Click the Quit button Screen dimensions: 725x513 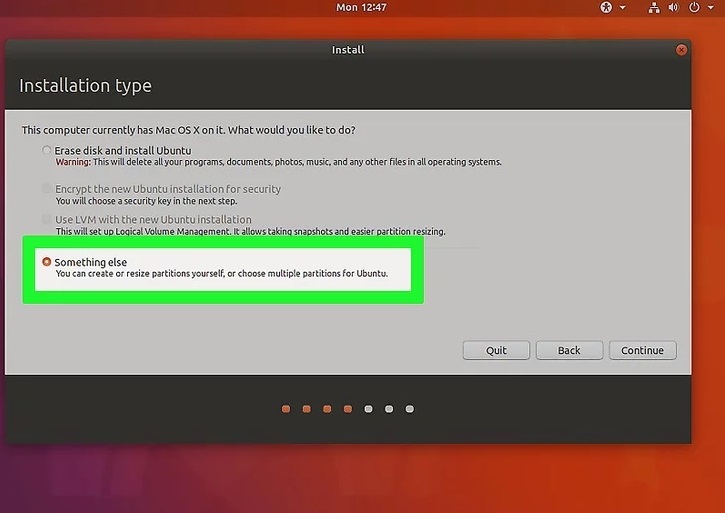coord(496,350)
